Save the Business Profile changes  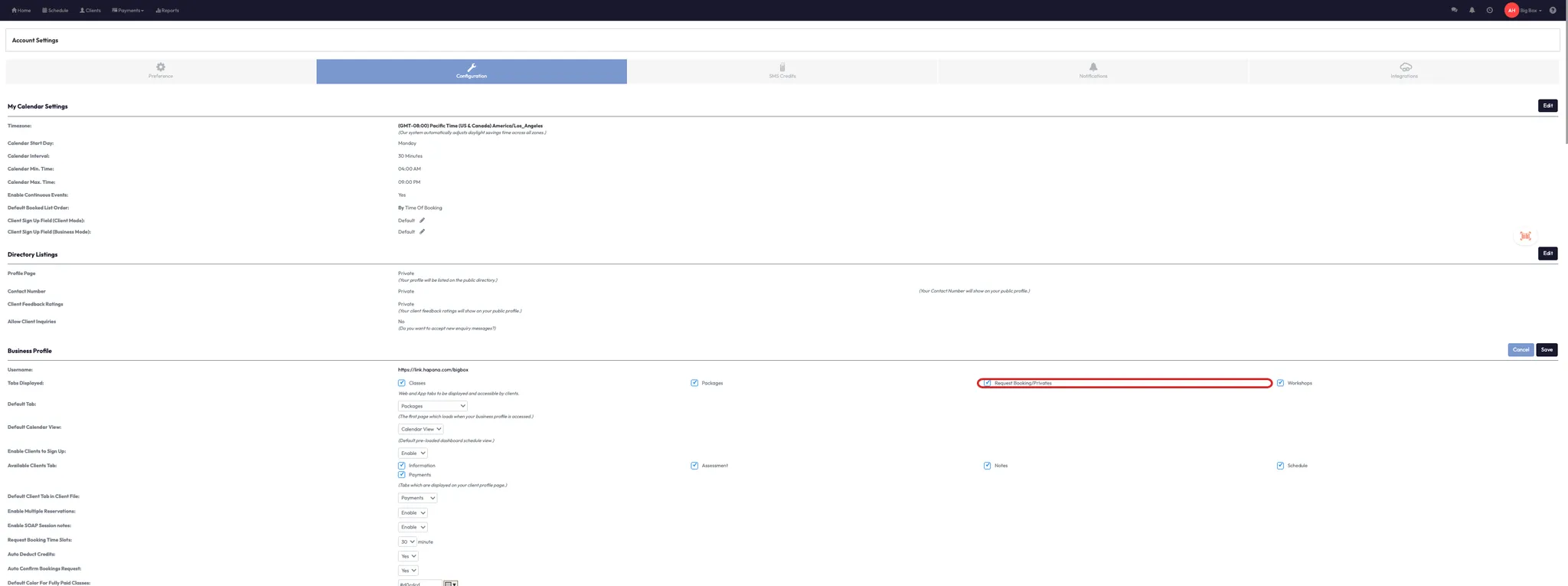click(x=1547, y=350)
